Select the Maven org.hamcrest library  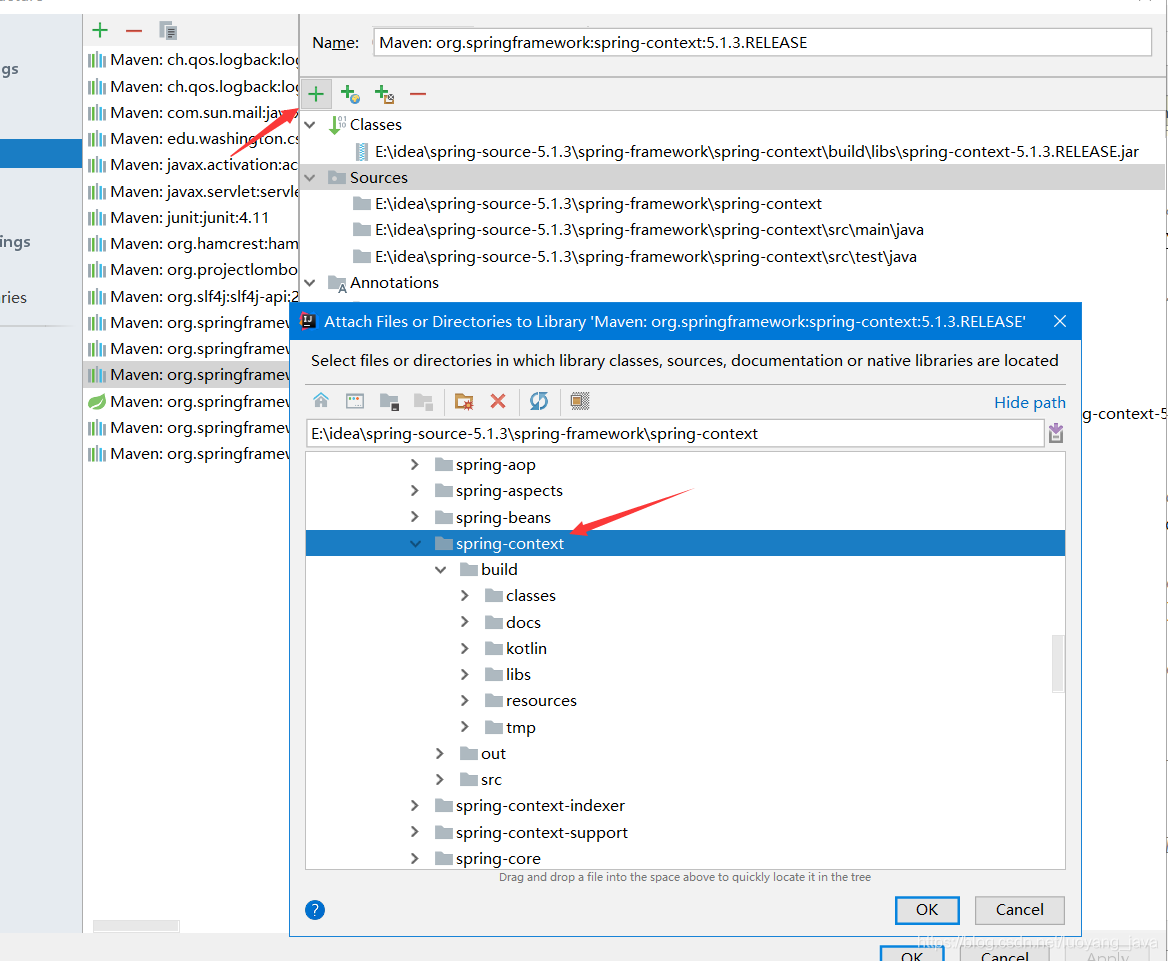click(192, 244)
